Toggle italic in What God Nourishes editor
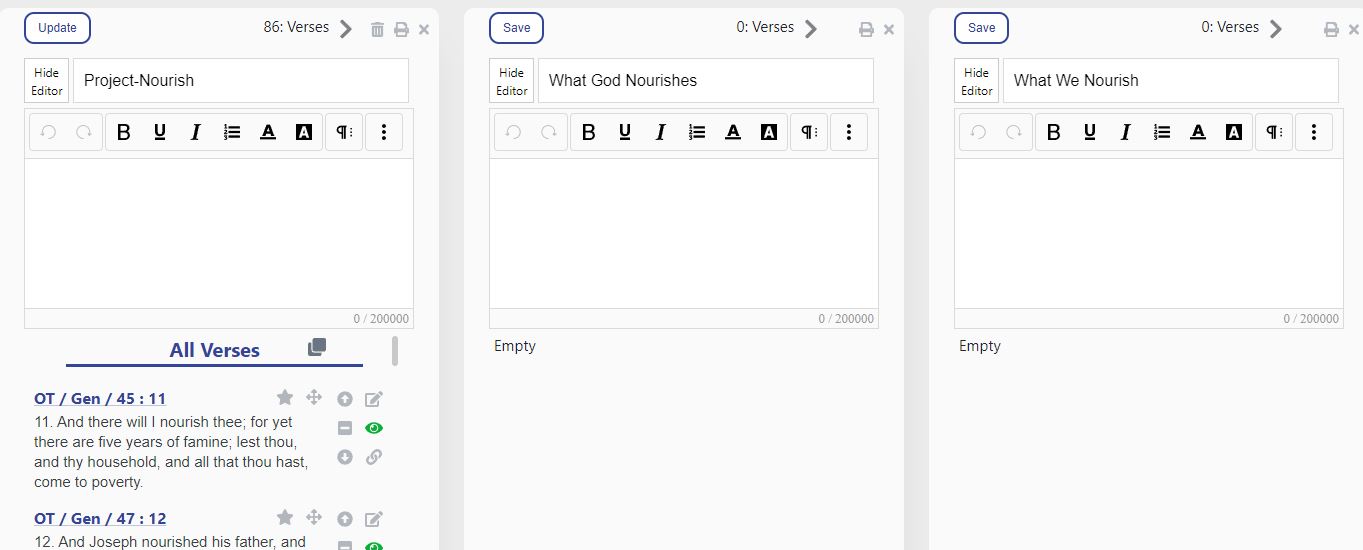The width and height of the screenshot is (1363, 550). [x=660, y=132]
